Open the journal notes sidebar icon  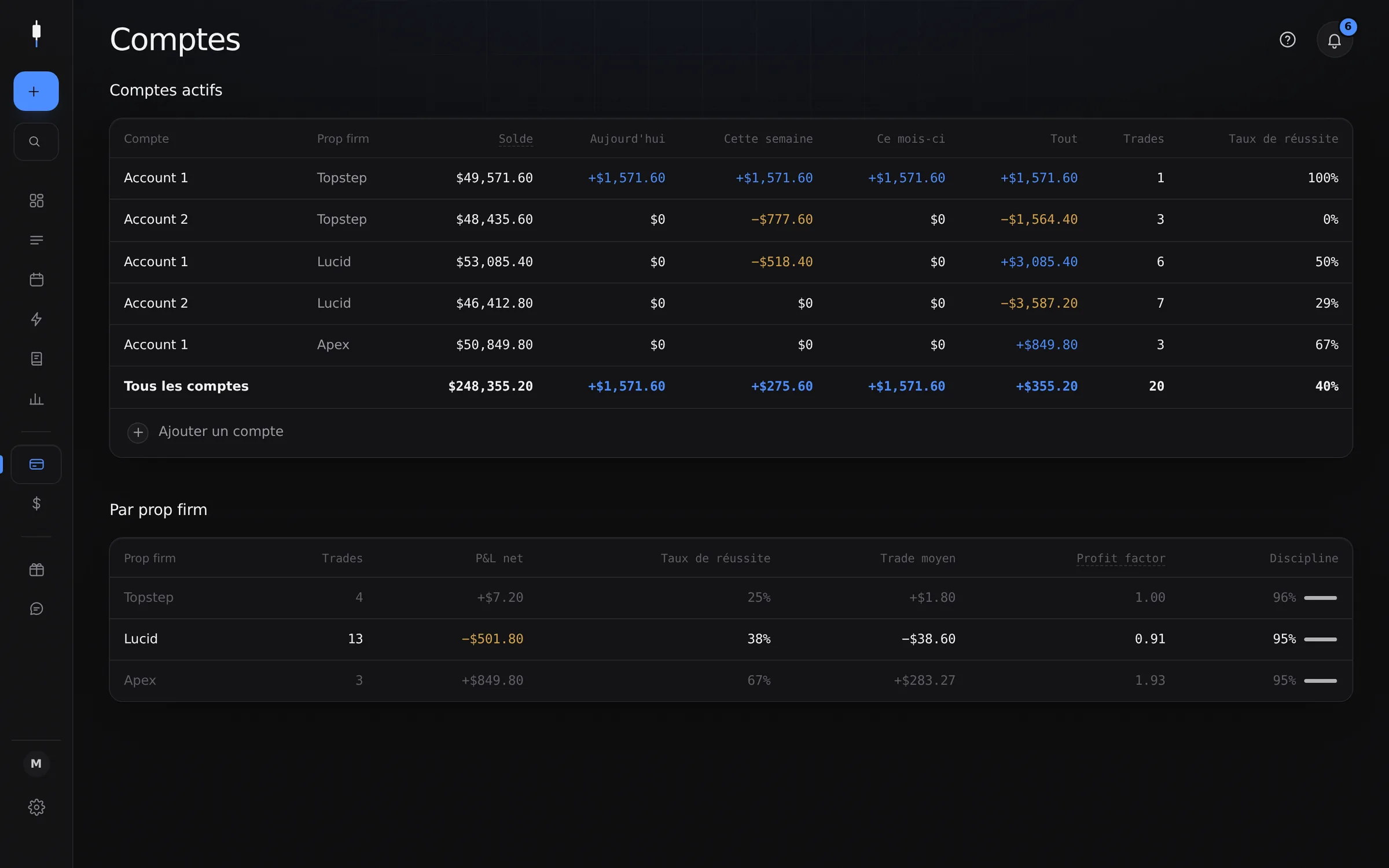coord(36,359)
